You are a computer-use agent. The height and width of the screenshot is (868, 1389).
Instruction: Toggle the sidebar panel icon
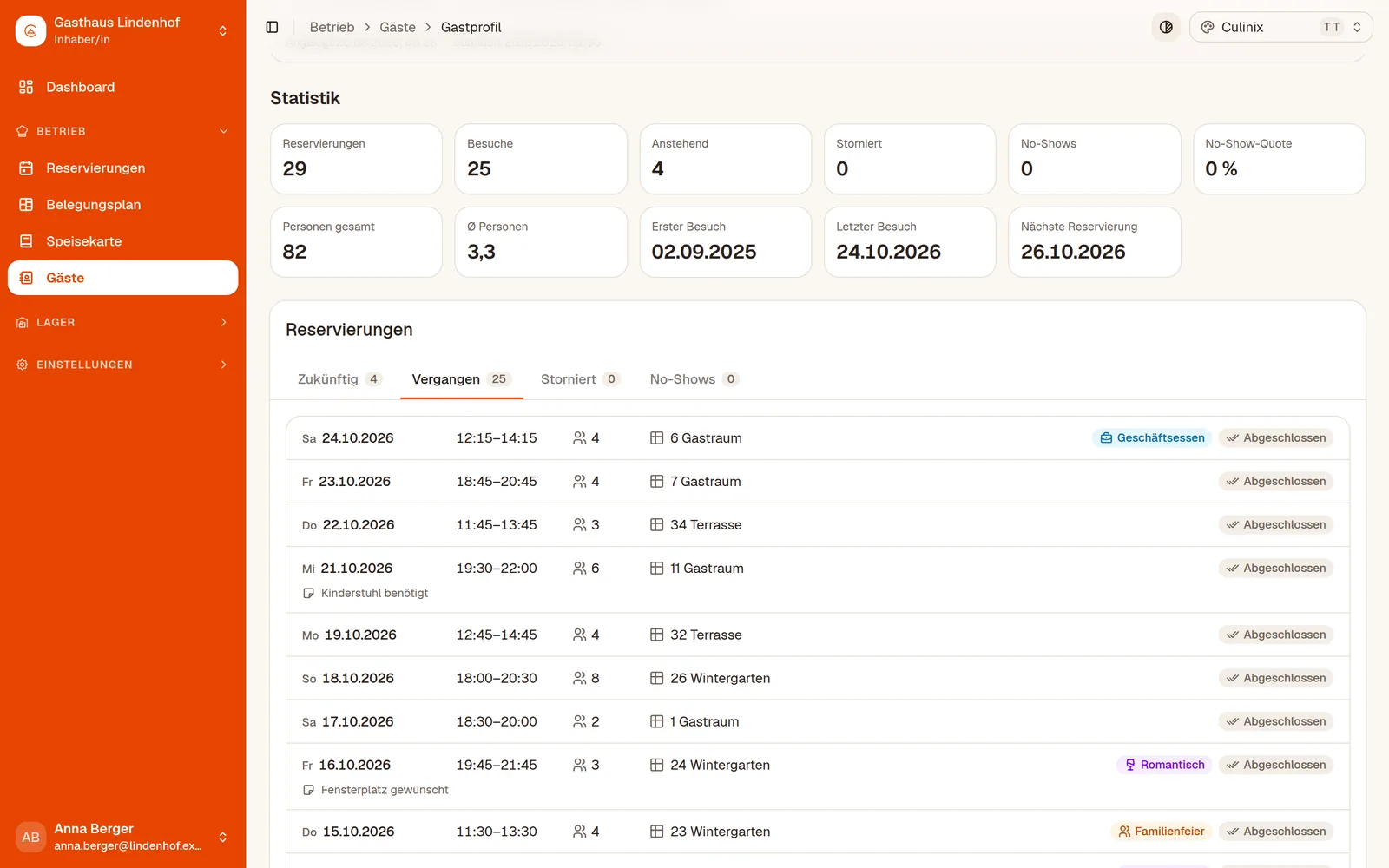pyautogui.click(x=272, y=27)
